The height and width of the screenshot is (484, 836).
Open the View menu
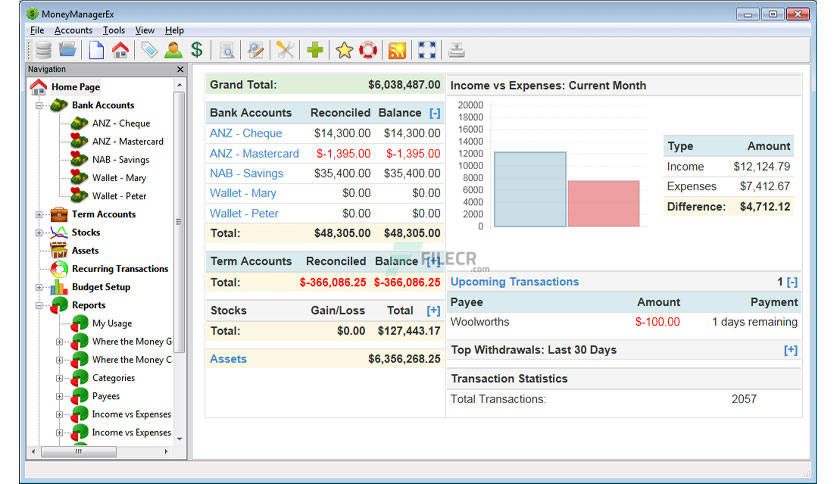[144, 30]
